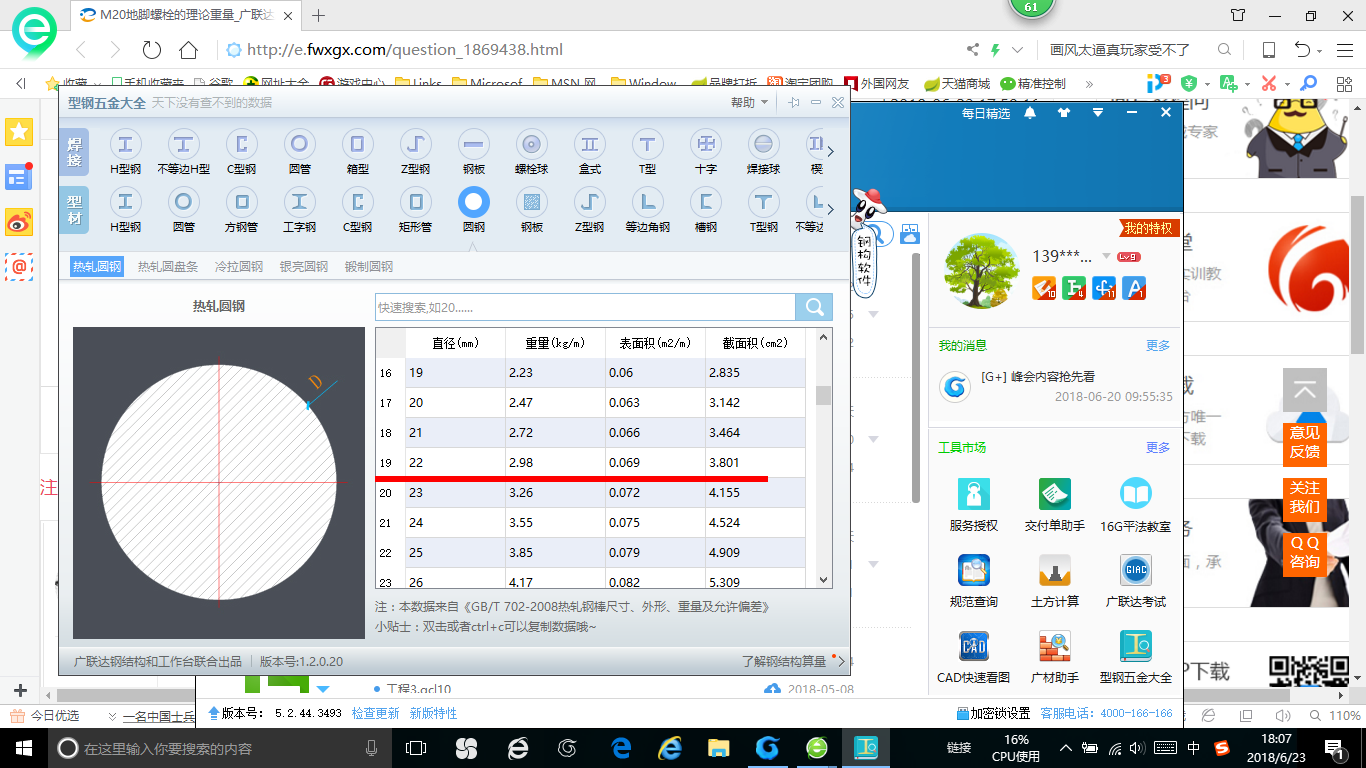Open the skin shirt icon in blue header
1366x768 pixels.
[1064, 113]
